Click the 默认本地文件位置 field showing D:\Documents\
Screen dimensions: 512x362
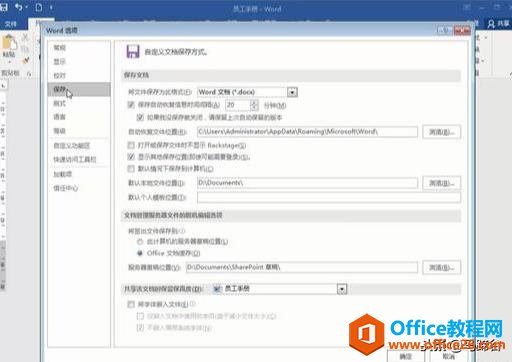pos(307,183)
